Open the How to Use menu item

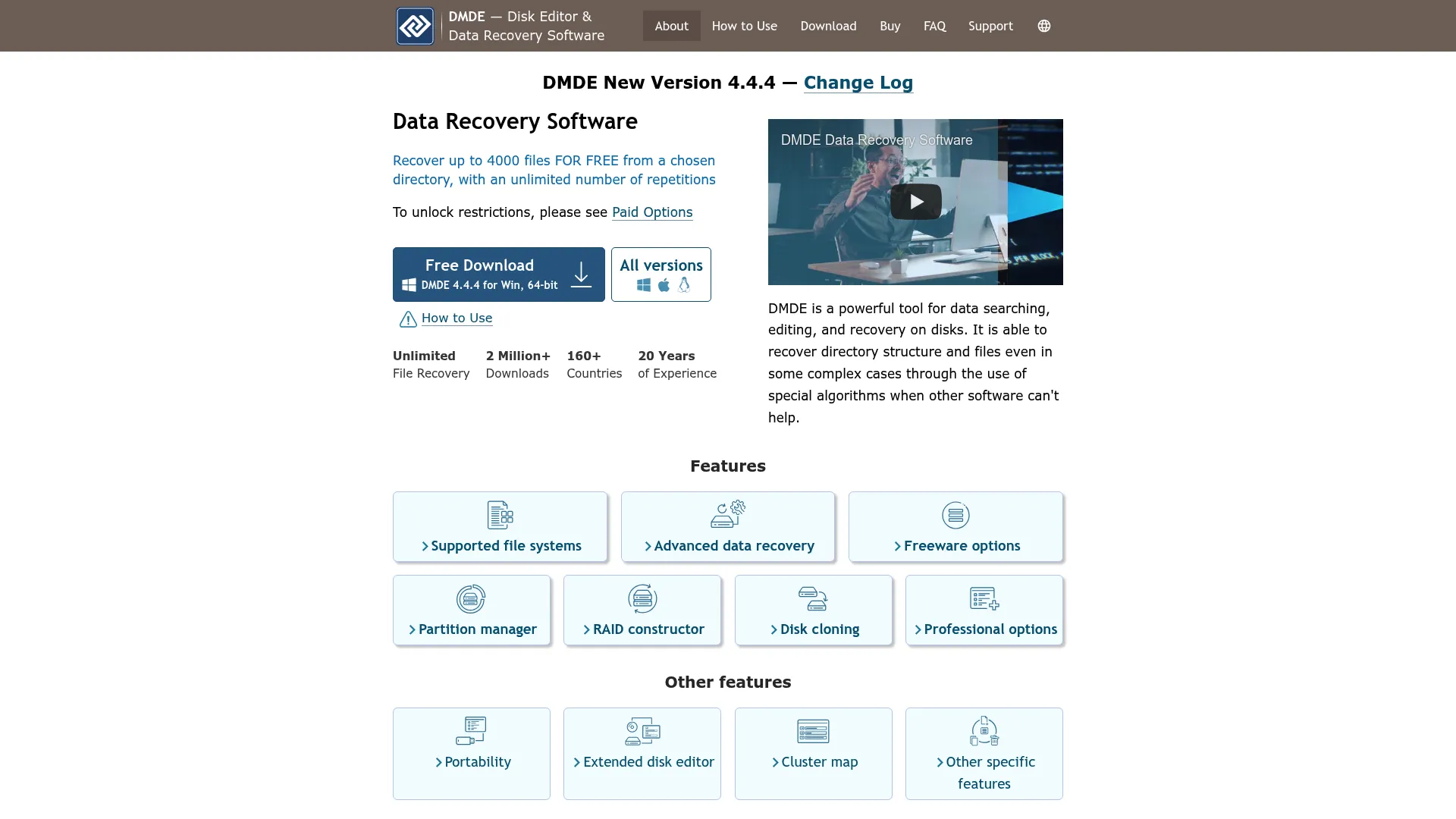(x=744, y=26)
